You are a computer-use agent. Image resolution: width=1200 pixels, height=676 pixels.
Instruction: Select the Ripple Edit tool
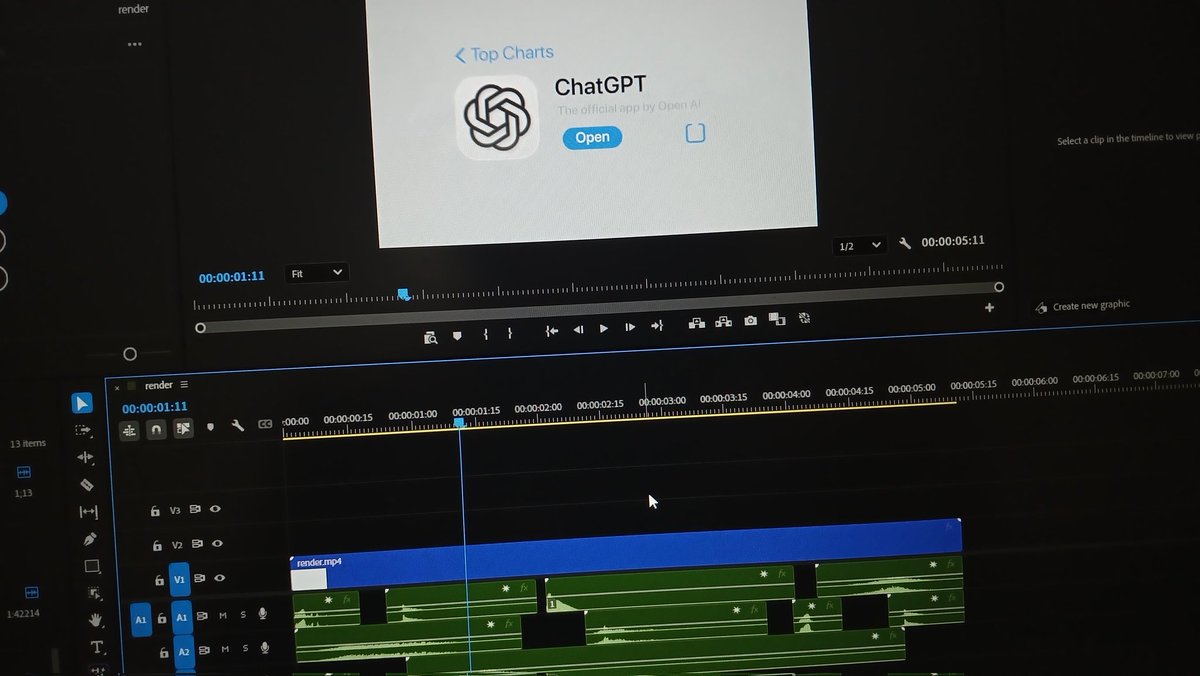coord(85,457)
